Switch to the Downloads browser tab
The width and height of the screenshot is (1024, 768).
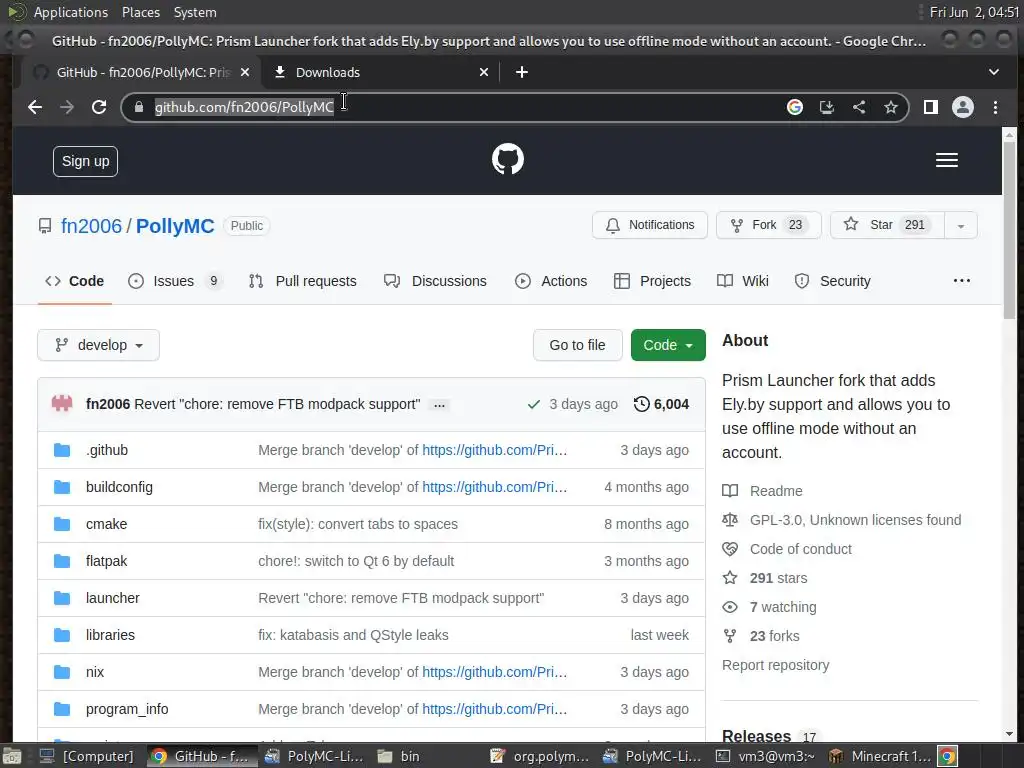tap(381, 72)
